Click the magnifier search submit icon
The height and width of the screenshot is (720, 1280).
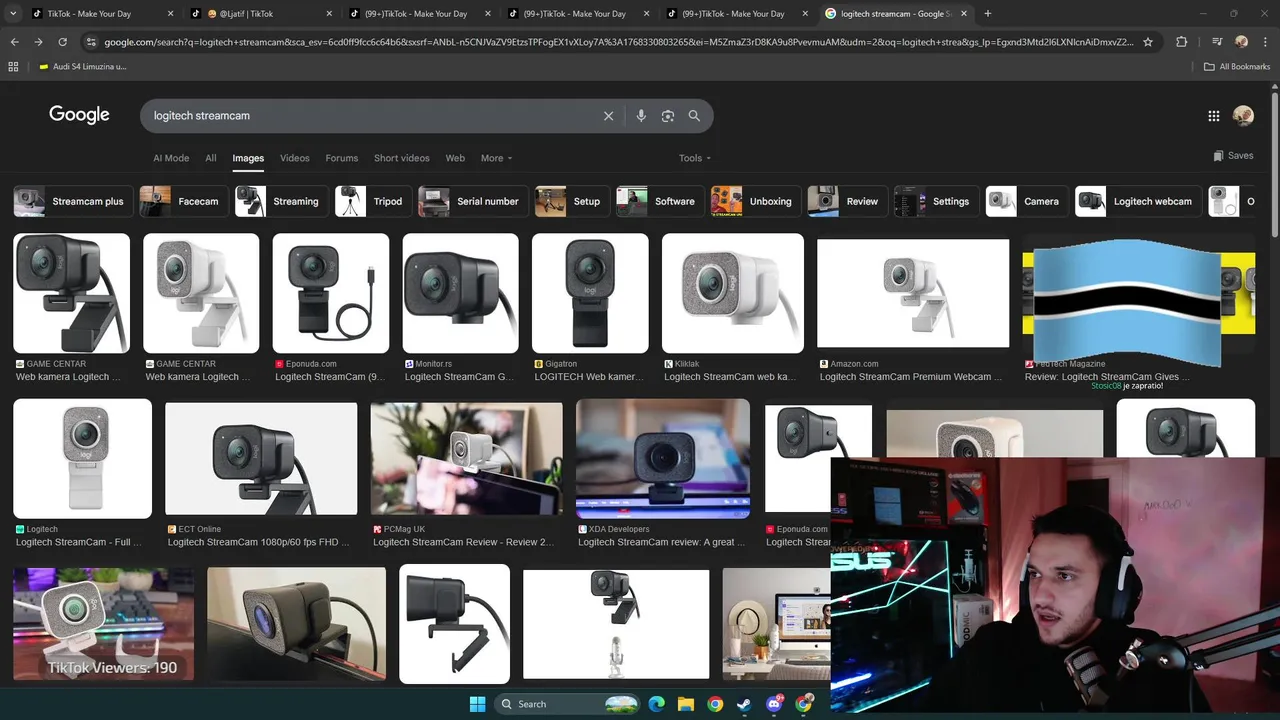[694, 116]
